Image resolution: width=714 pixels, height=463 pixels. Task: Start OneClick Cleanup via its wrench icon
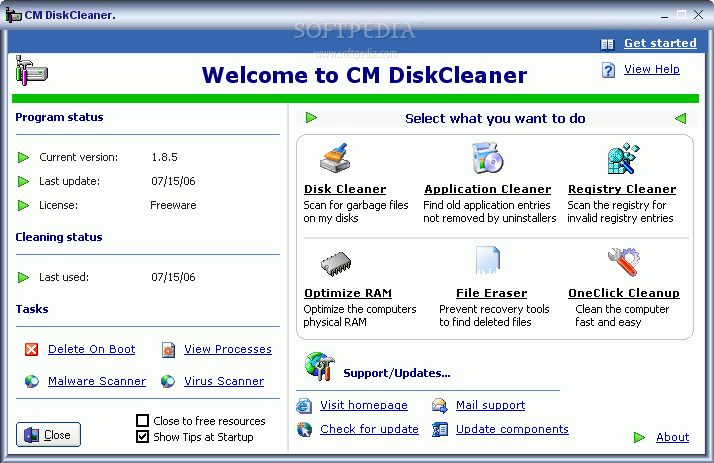[623, 262]
